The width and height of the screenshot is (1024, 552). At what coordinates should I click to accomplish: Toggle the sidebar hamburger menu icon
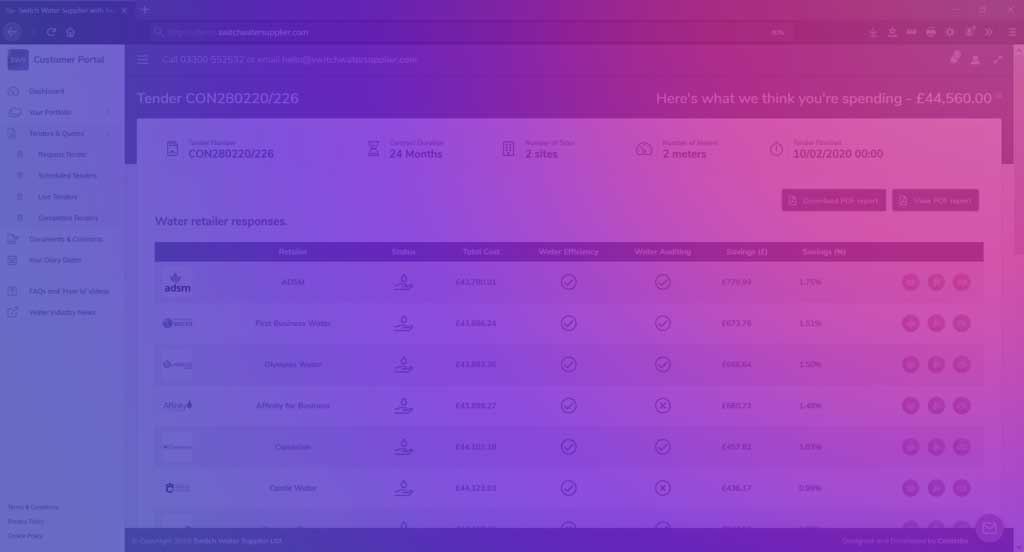click(142, 59)
